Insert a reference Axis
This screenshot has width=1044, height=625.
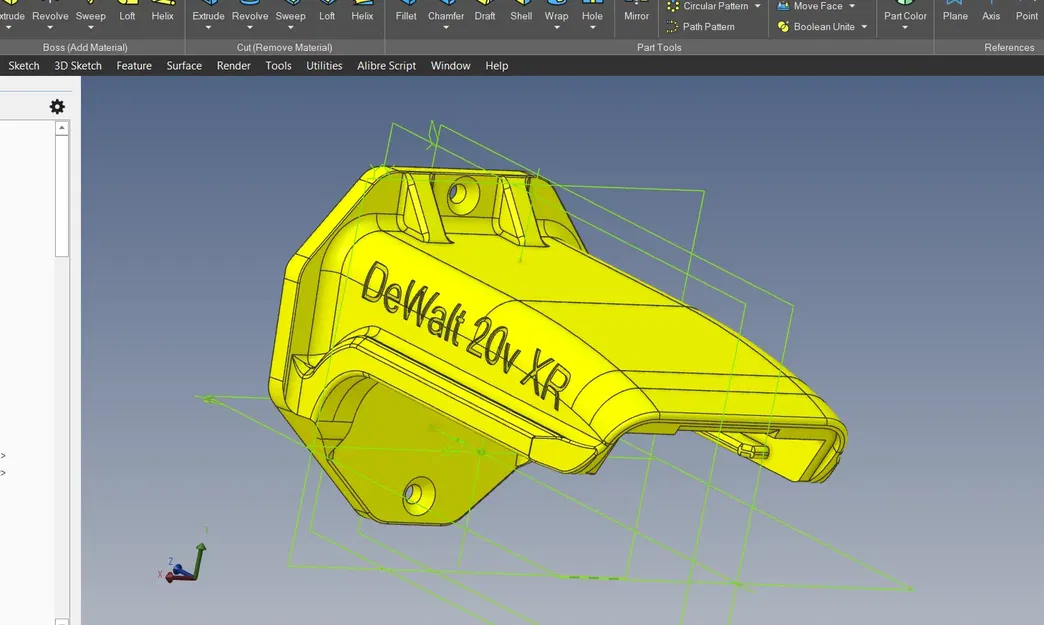click(x=991, y=15)
